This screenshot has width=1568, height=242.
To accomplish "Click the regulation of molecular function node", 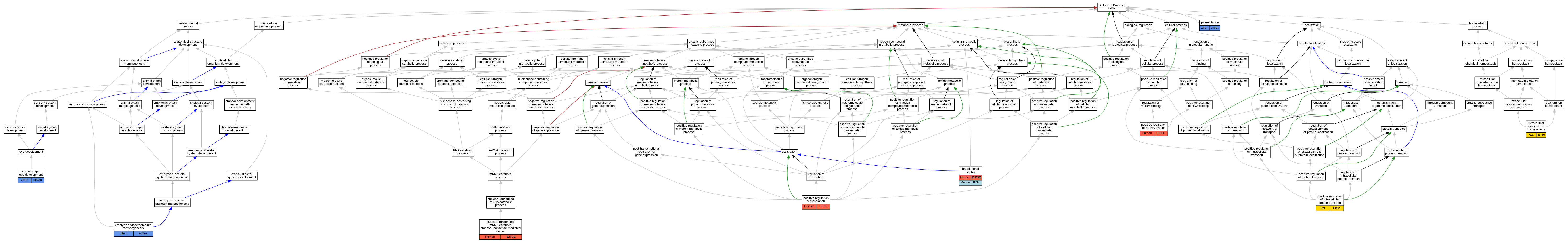I will (x=1202, y=43).
